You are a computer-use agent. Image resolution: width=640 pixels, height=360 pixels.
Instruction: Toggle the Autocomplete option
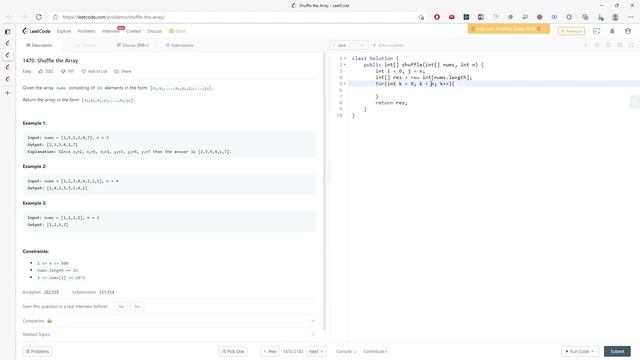pyautogui.click(x=388, y=45)
